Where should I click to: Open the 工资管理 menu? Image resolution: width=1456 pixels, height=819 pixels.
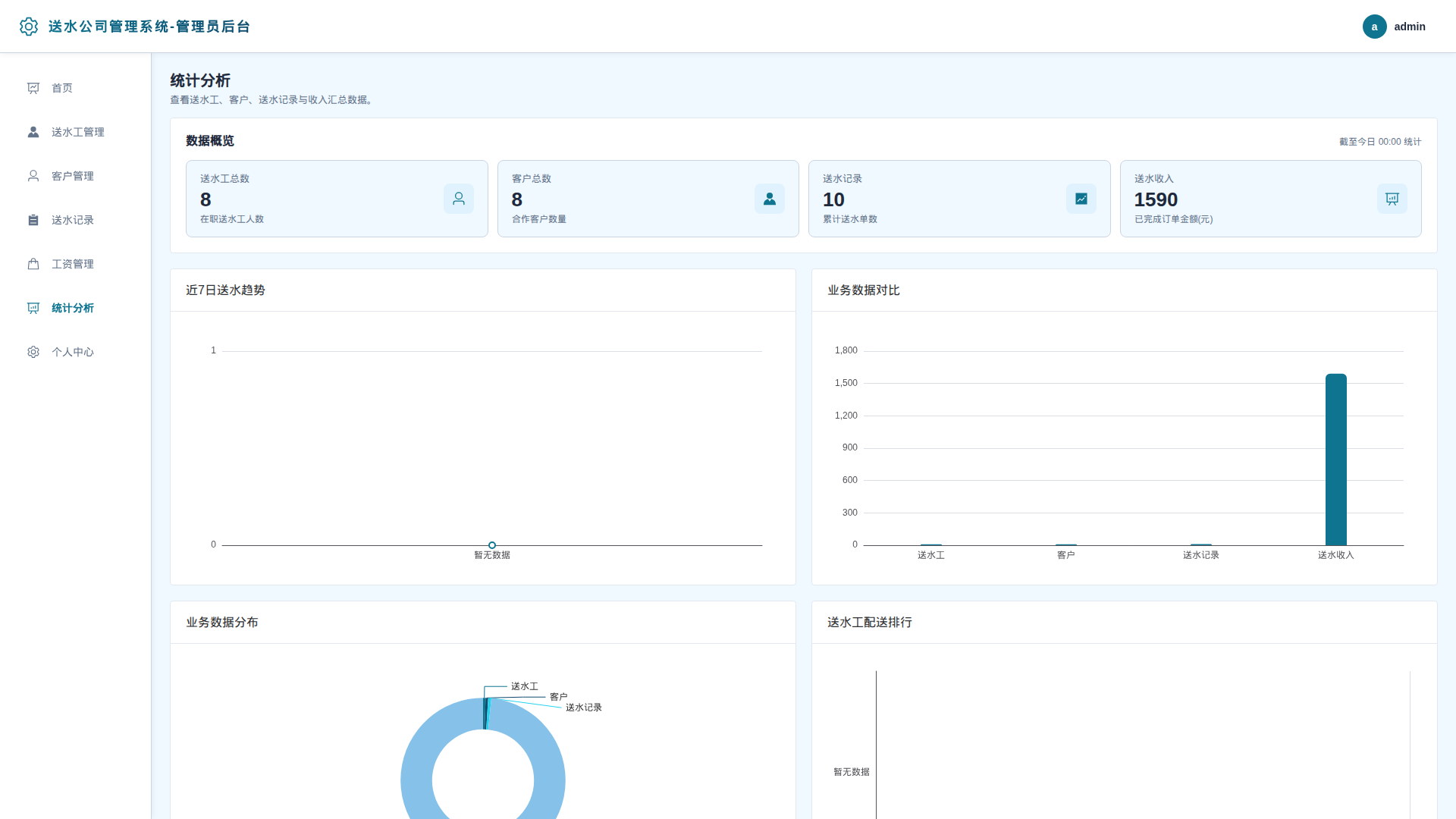tap(76, 264)
